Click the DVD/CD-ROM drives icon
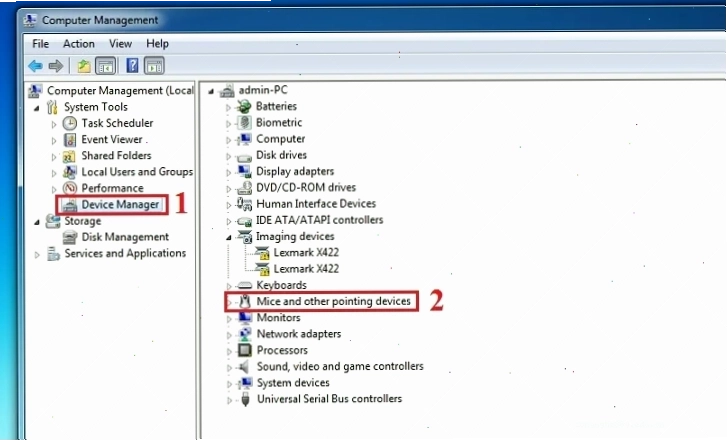This screenshot has height=441, width=727. [244, 188]
